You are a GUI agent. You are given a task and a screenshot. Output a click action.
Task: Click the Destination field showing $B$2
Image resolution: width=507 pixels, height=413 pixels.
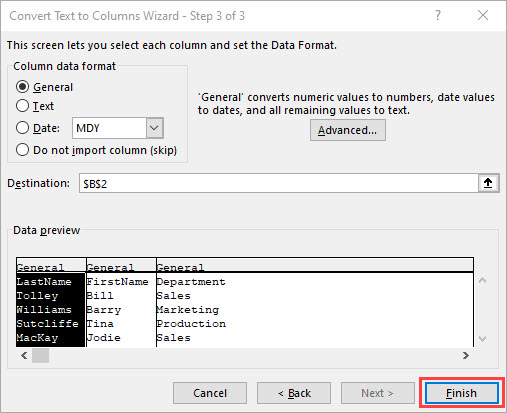(279, 183)
